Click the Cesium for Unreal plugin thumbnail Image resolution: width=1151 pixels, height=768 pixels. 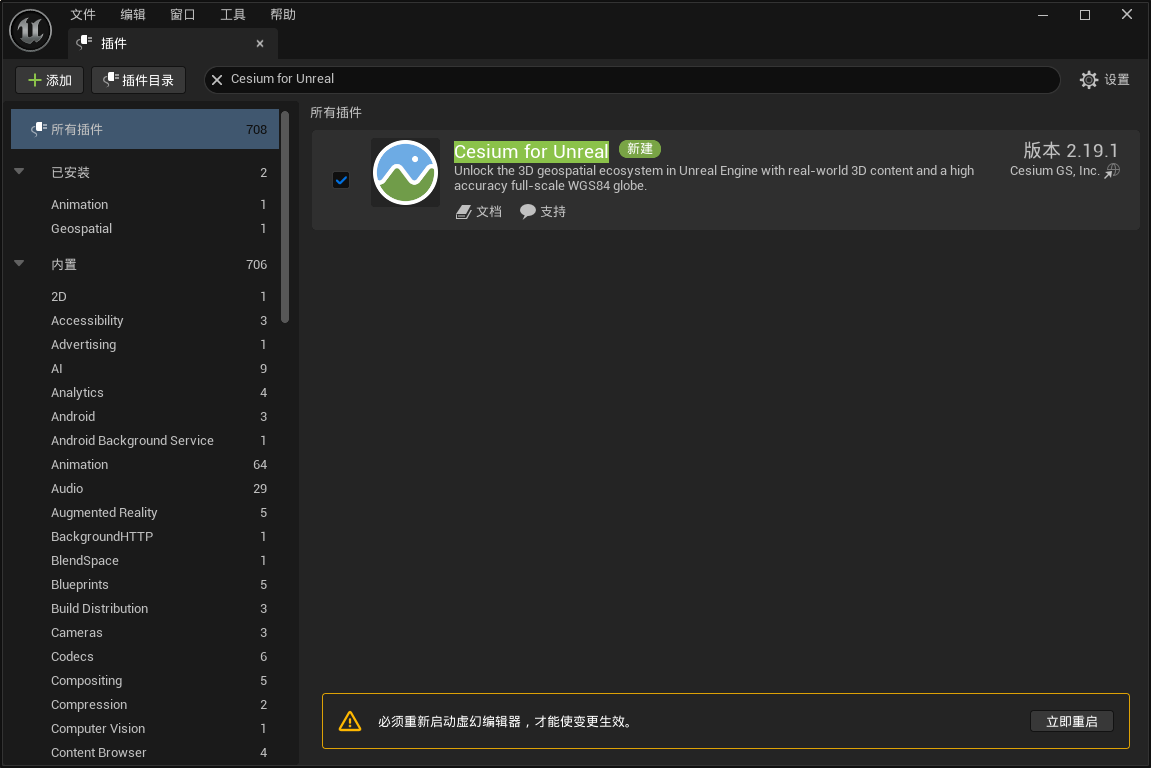pos(405,173)
